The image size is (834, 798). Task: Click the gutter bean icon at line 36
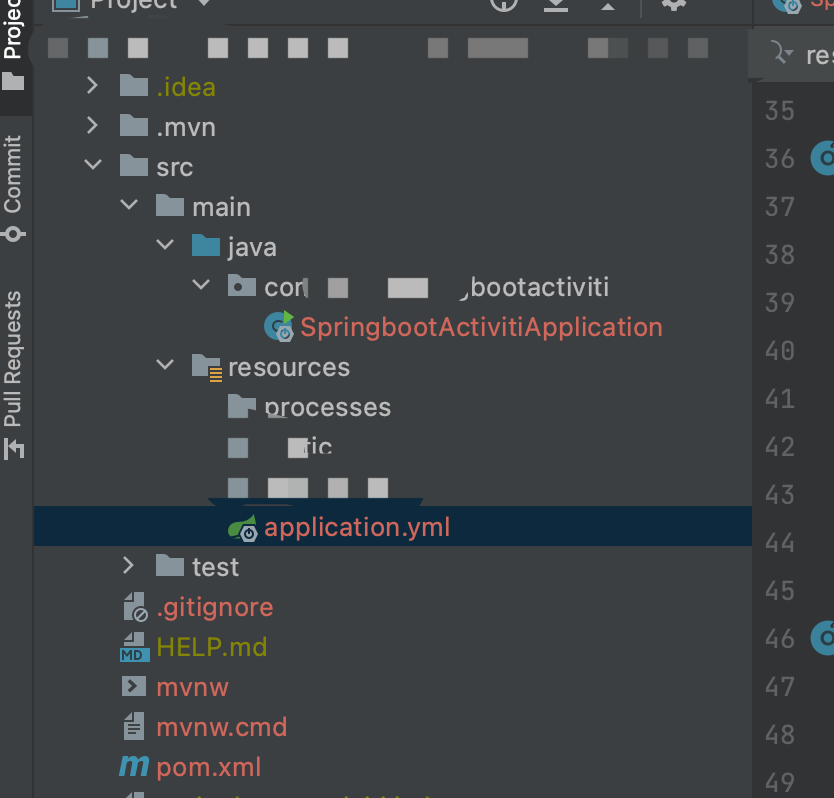click(x=823, y=158)
